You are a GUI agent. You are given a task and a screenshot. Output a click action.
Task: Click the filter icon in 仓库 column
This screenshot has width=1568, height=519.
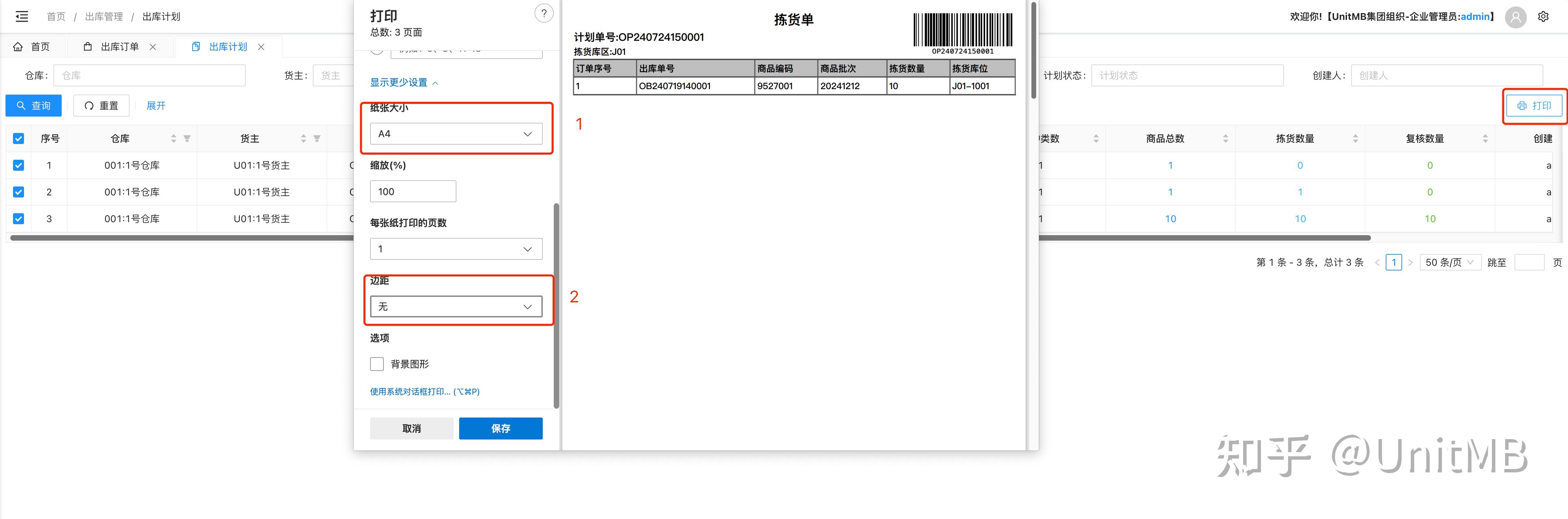pyautogui.click(x=187, y=139)
